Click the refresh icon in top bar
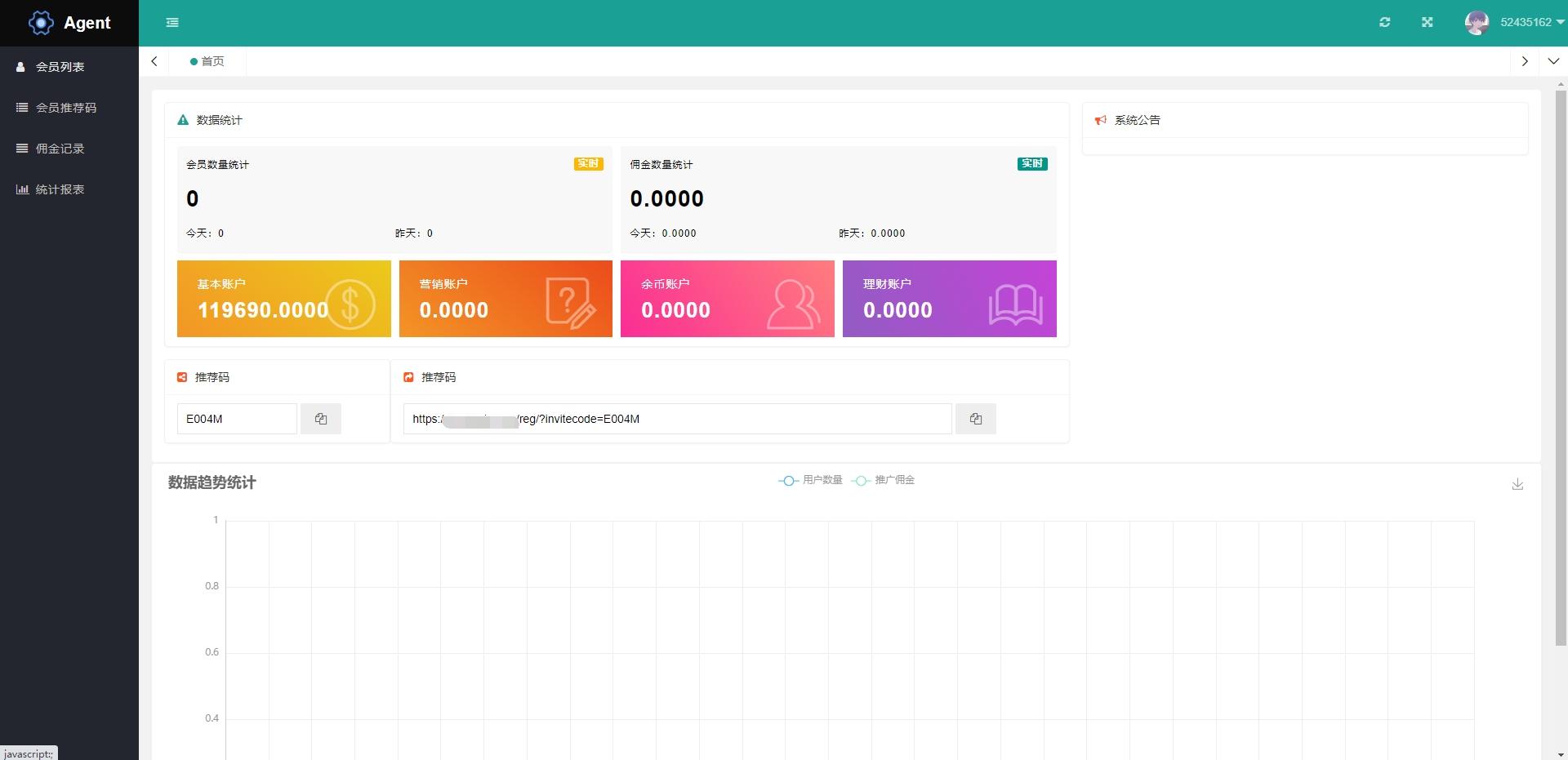Screen dimensions: 1568x760 coord(1384,22)
